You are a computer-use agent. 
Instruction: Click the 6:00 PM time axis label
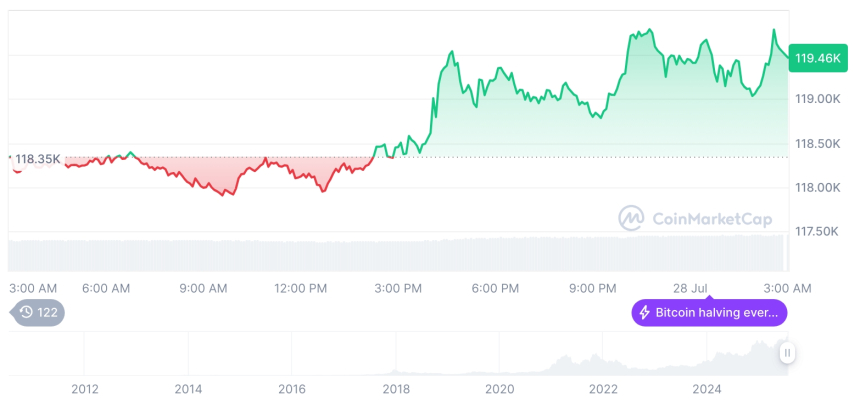coord(495,288)
